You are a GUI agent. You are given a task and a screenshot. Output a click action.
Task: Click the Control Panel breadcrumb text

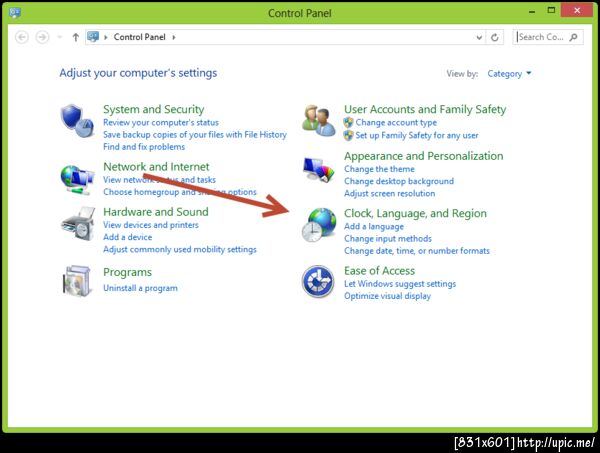tap(140, 37)
